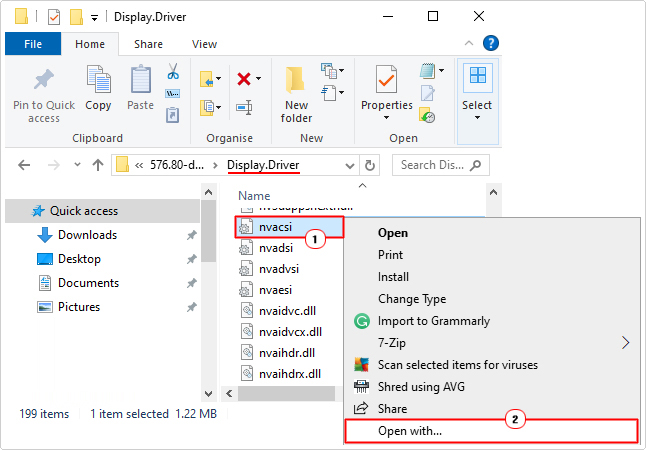The height and width of the screenshot is (450, 646).
Task: Click Quick Access Toolbar new folder icon
Action: tap(77, 17)
